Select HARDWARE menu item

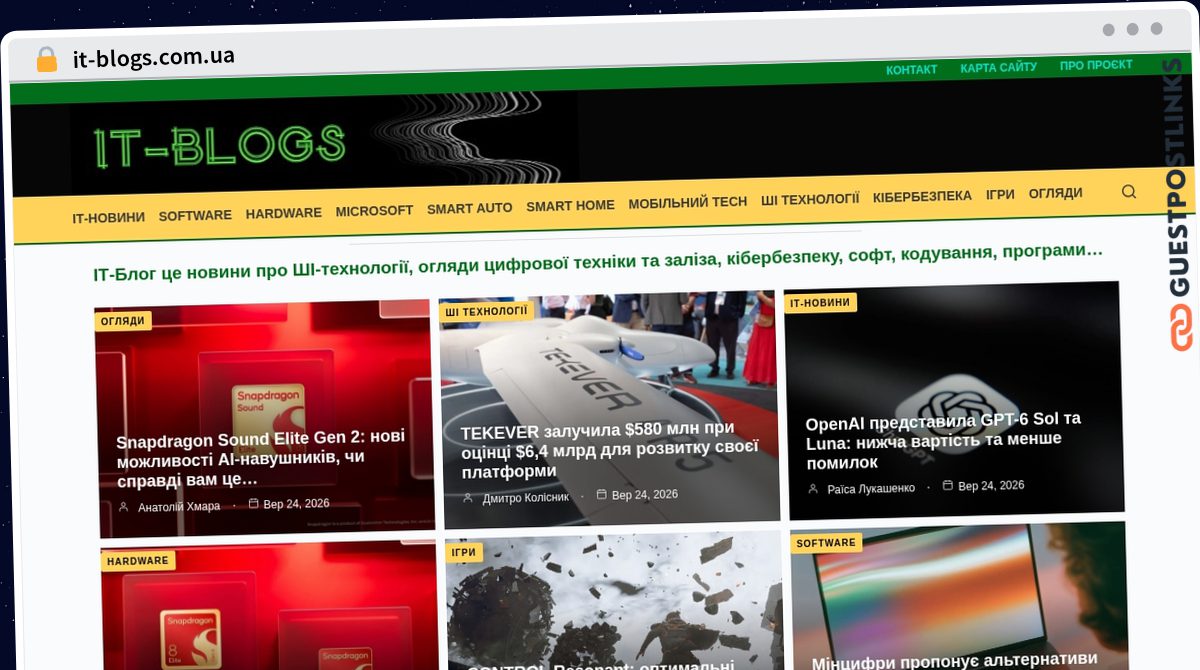click(284, 213)
